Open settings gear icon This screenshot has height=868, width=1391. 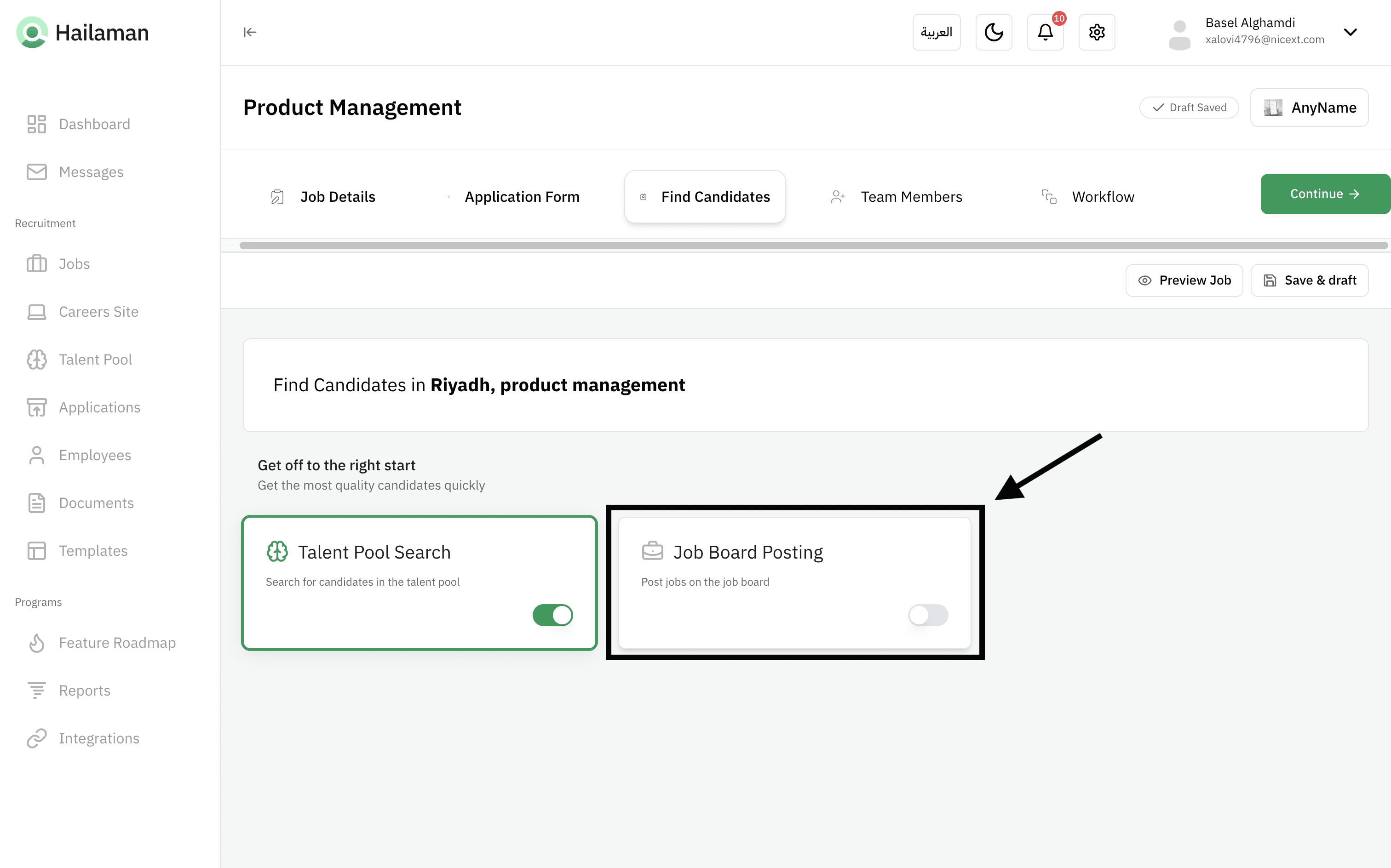pos(1096,32)
